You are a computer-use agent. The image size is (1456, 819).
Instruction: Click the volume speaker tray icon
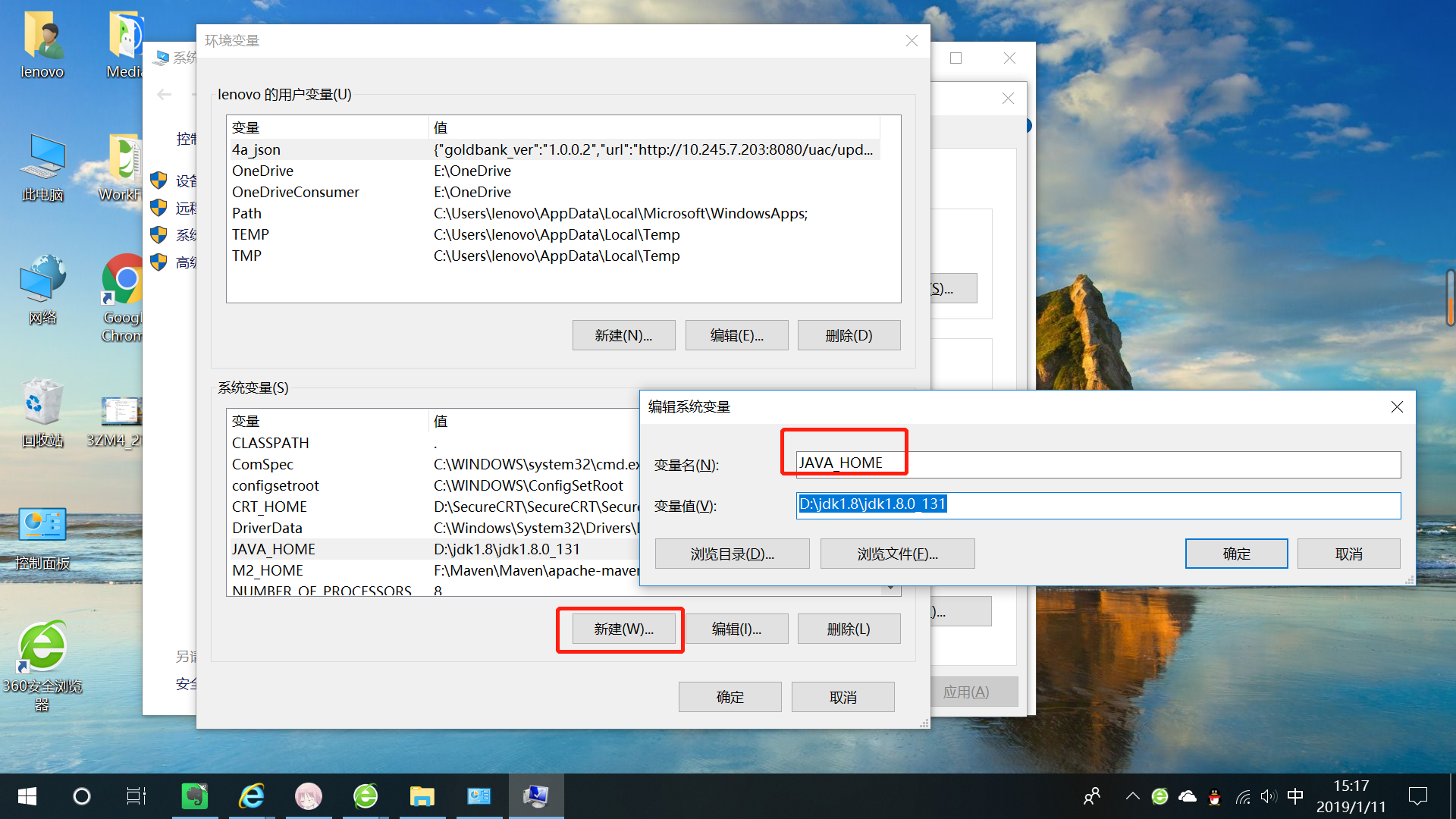[1268, 796]
